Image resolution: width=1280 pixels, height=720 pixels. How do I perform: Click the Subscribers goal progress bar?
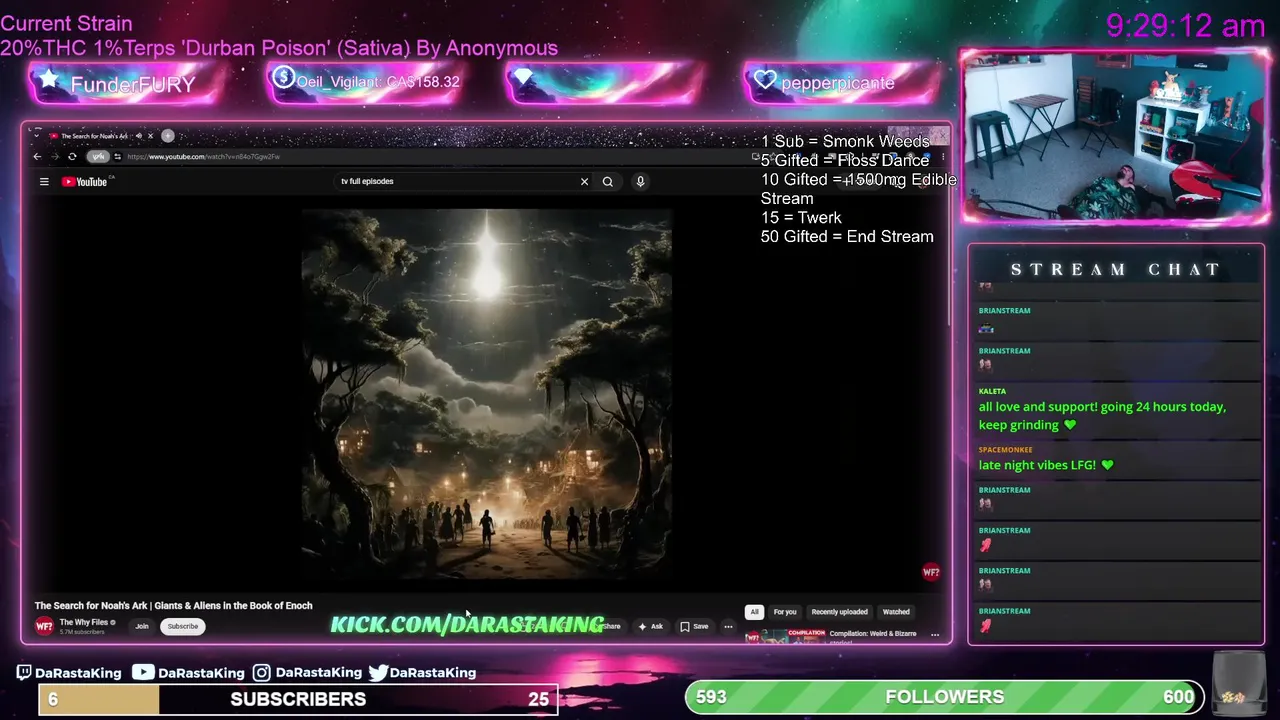[298, 699]
